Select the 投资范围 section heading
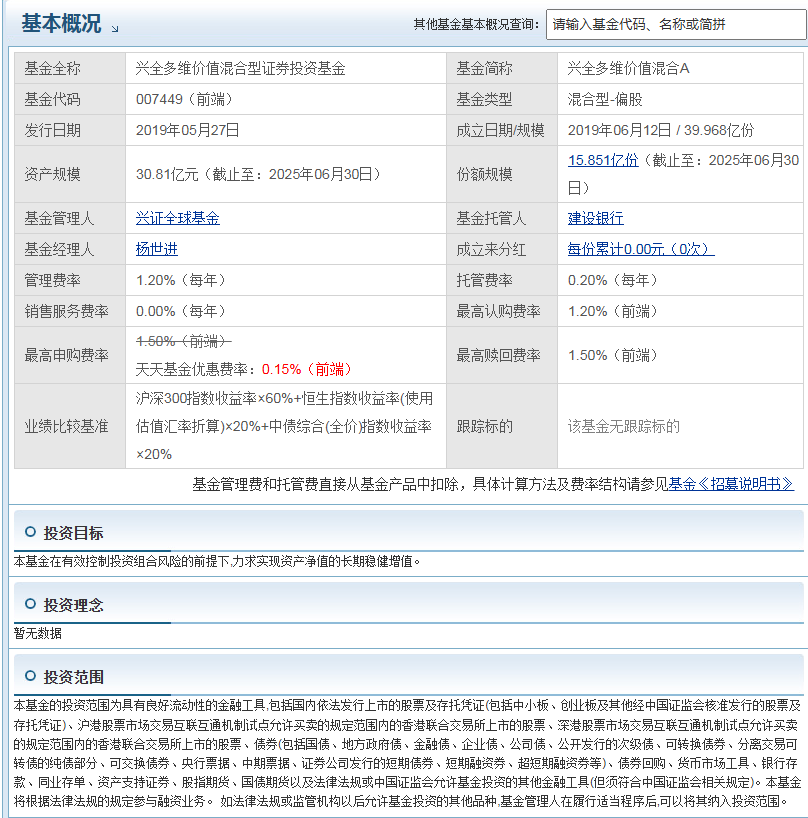 tap(74, 677)
